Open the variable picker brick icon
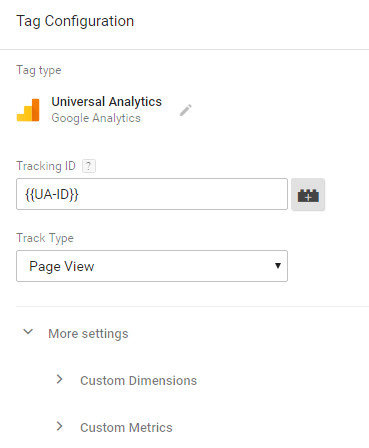 (308, 195)
